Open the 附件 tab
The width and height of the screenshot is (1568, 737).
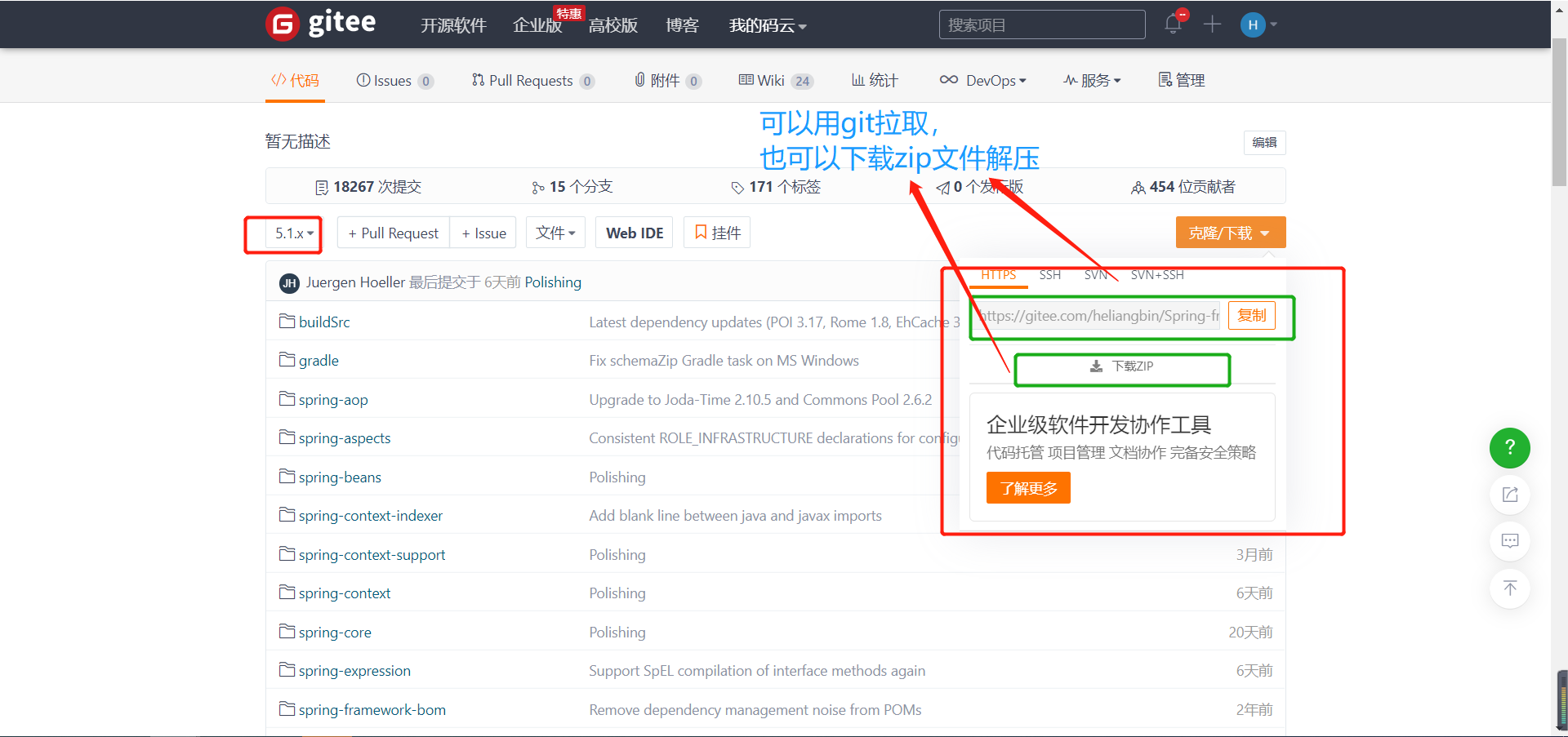(x=668, y=80)
